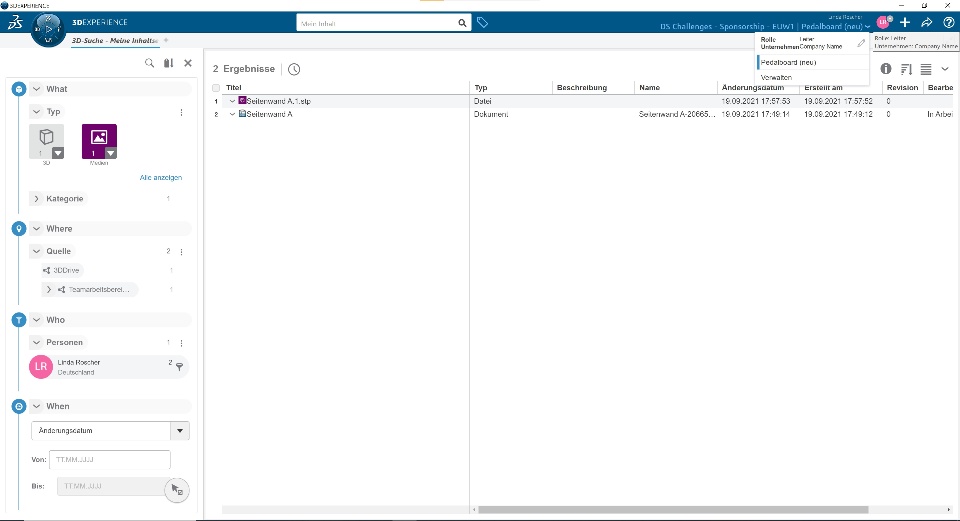Collapse the When section

[36, 406]
